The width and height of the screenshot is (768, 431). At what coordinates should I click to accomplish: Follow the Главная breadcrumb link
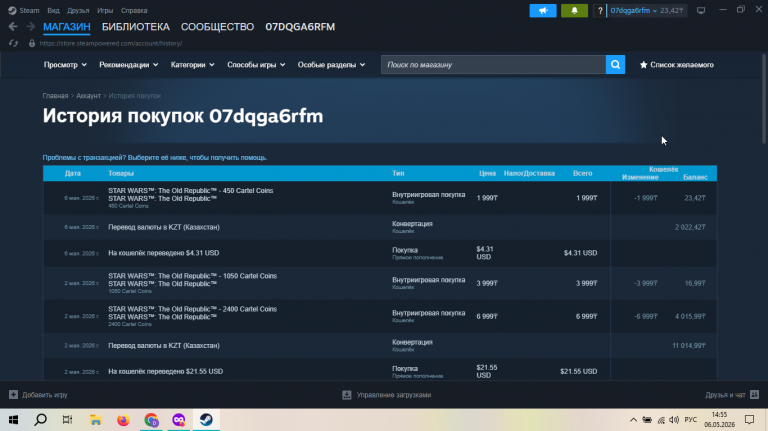coord(55,96)
